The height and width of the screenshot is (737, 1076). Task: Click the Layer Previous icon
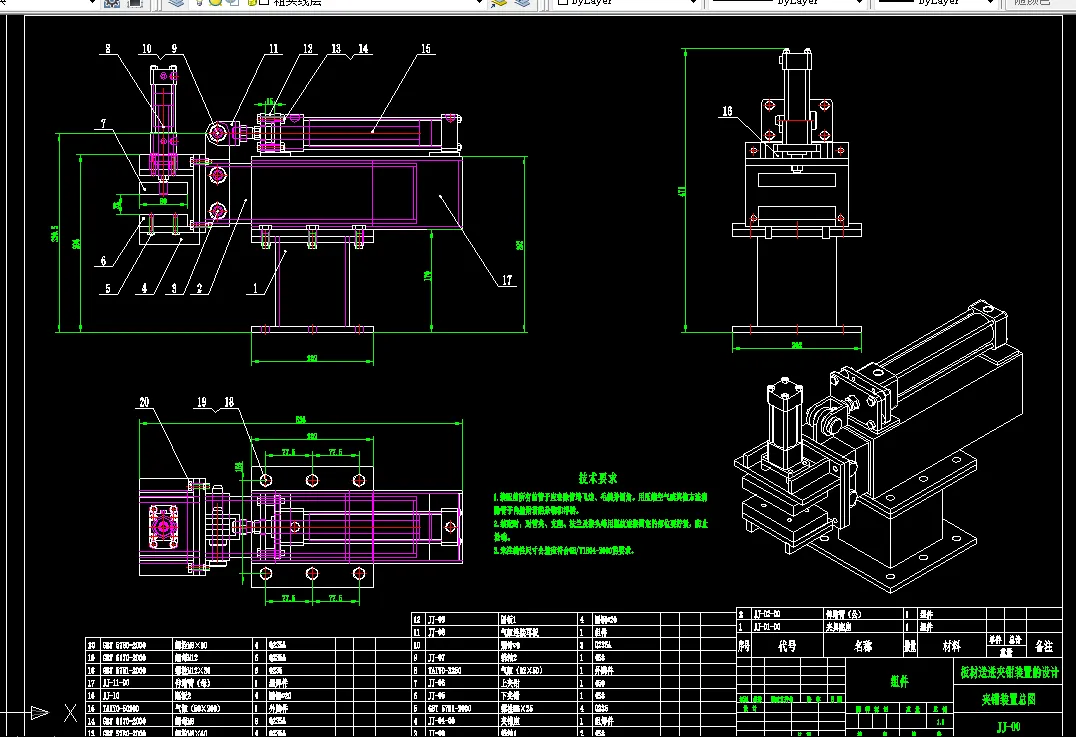click(523, 3)
